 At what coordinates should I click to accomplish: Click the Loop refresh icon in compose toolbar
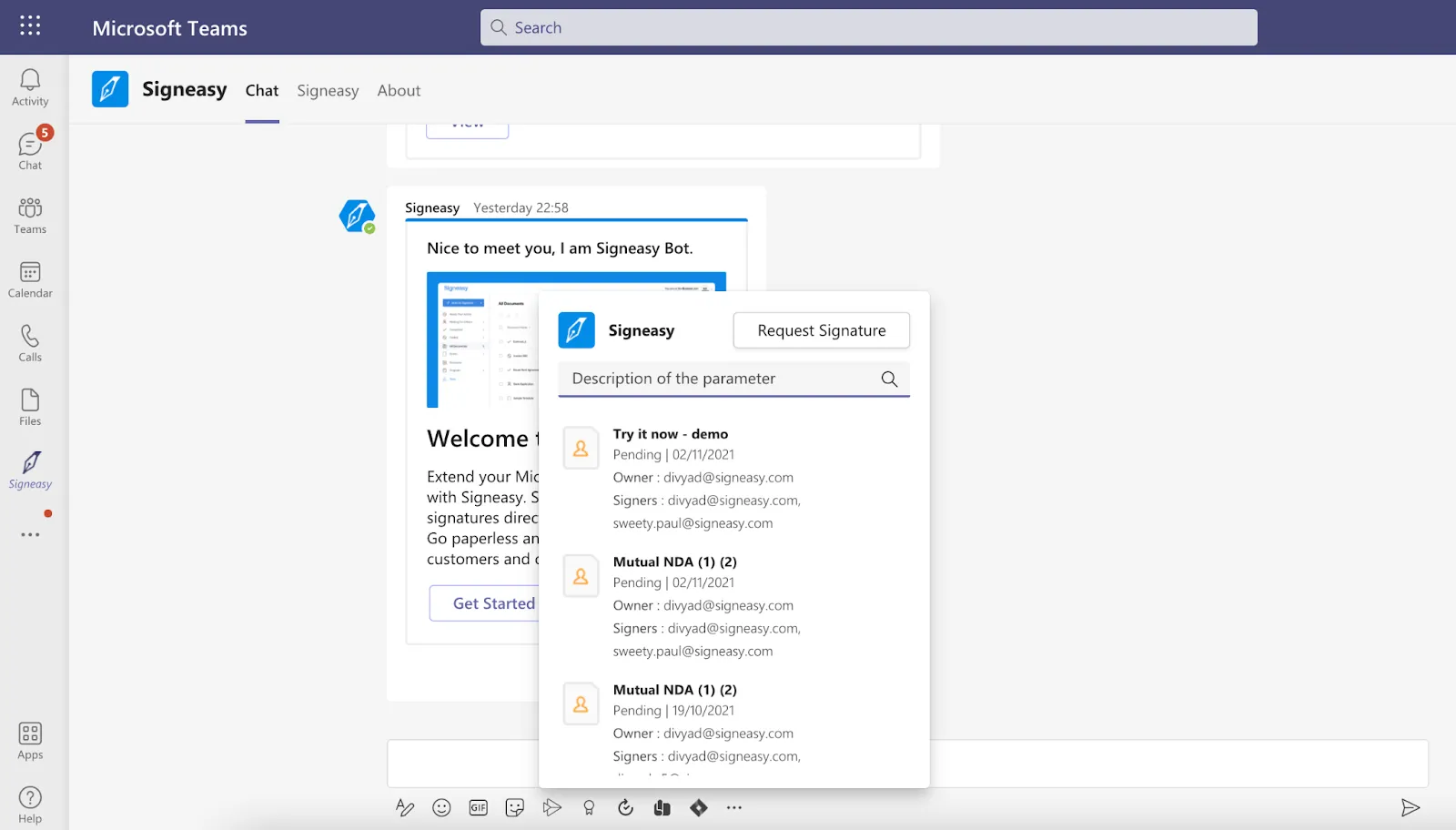[625, 807]
